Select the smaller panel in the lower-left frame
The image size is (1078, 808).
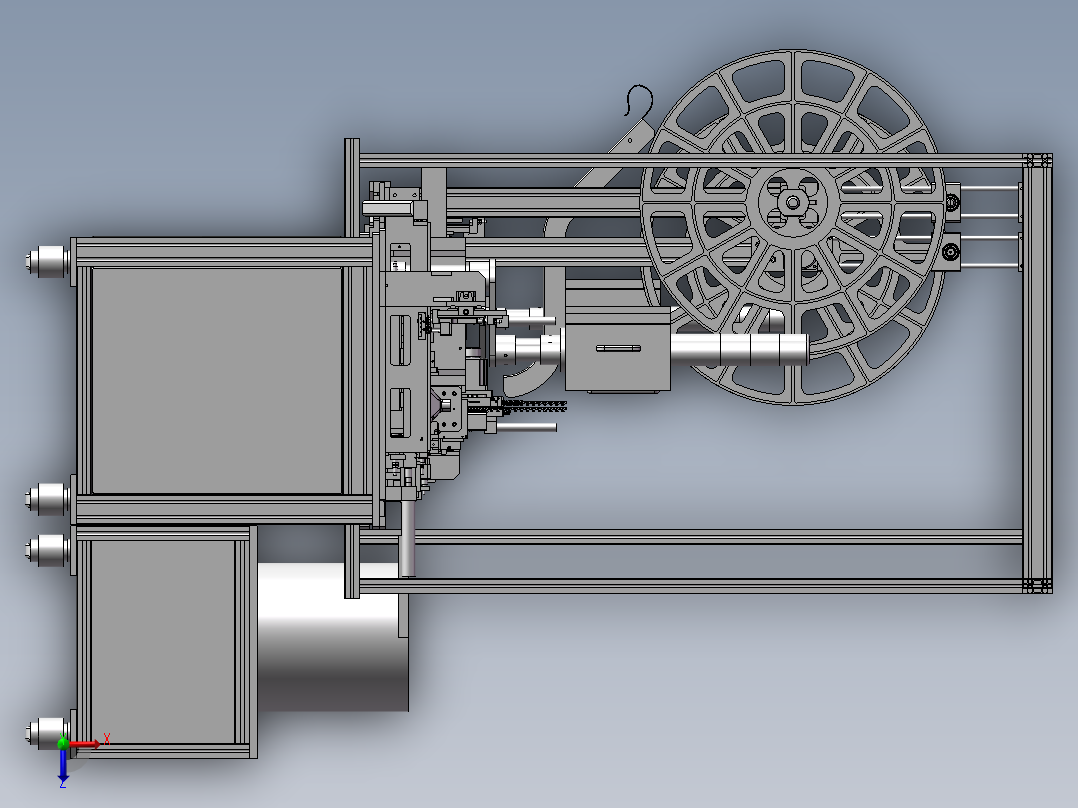tap(163, 642)
